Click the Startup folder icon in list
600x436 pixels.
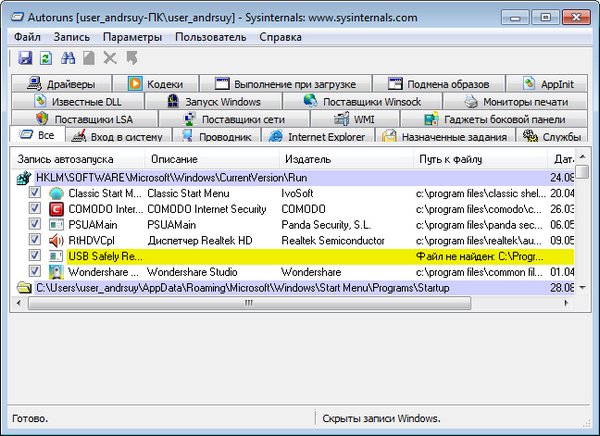pyautogui.click(x=24, y=288)
